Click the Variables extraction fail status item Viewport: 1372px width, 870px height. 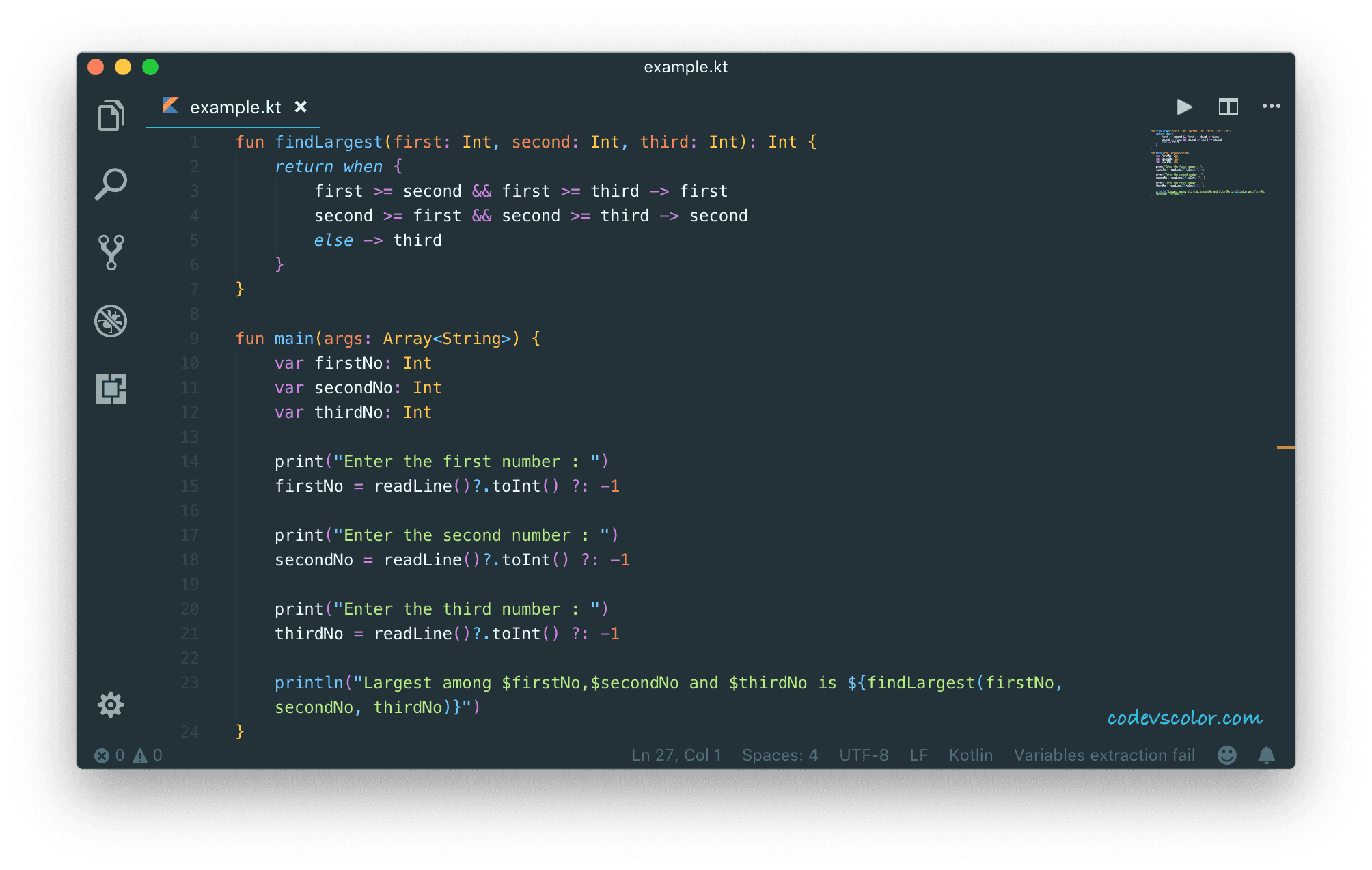pos(1104,755)
